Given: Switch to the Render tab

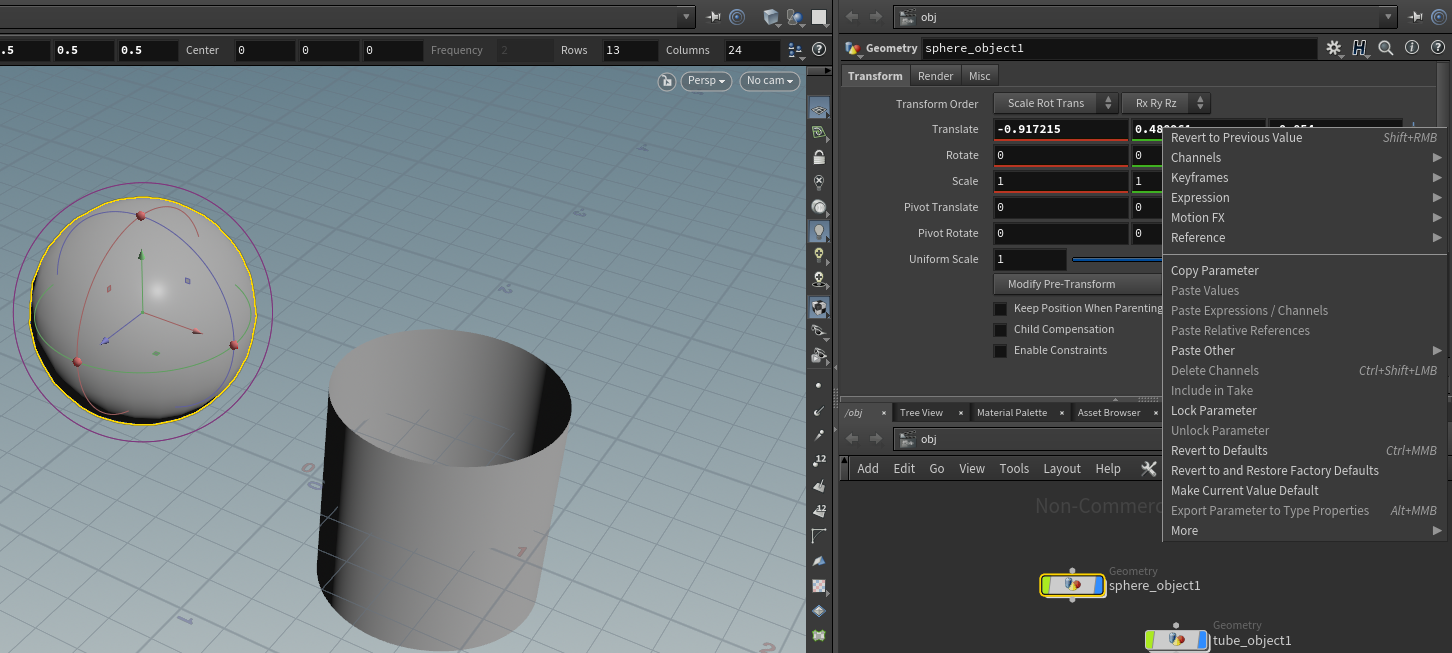Looking at the screenshot, I should [936, 76].
